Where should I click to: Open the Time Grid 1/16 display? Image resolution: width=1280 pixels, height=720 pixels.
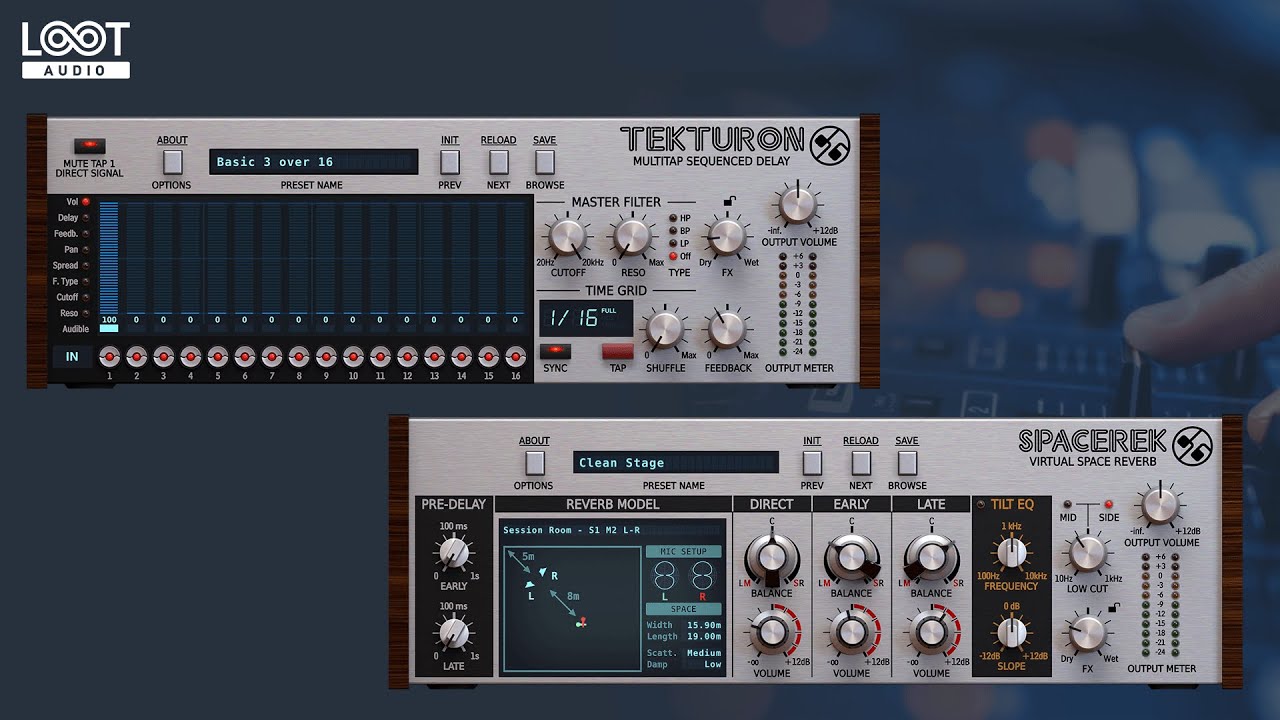[x=586, y=318]
